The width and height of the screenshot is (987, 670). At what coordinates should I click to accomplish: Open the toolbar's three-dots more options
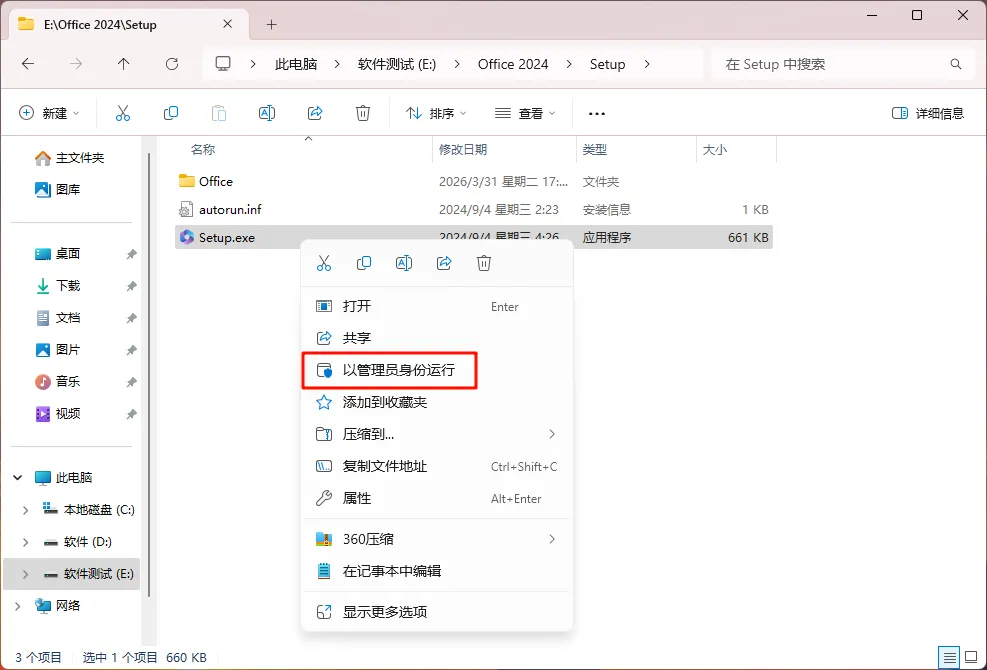coord(597,114)
